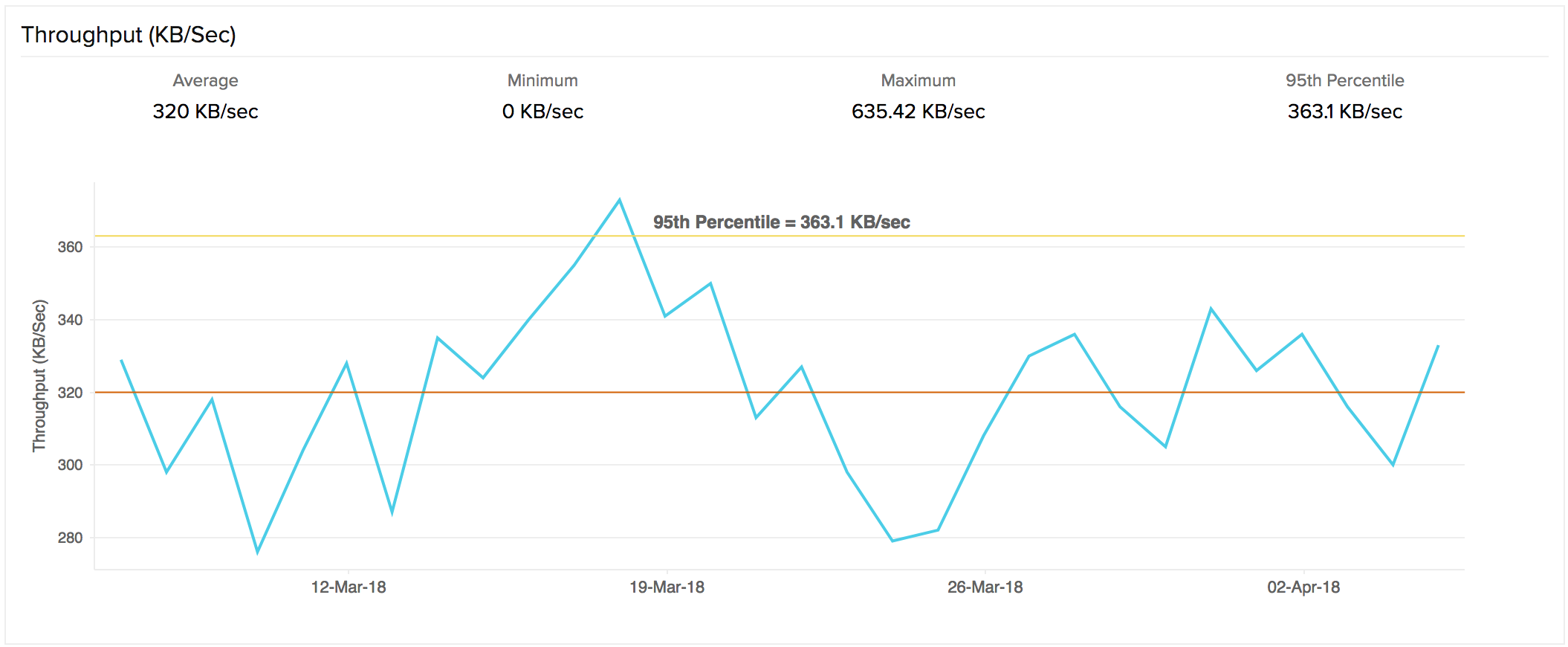Click the Average stat label
Screen dimensions: 1568x647
205,80
